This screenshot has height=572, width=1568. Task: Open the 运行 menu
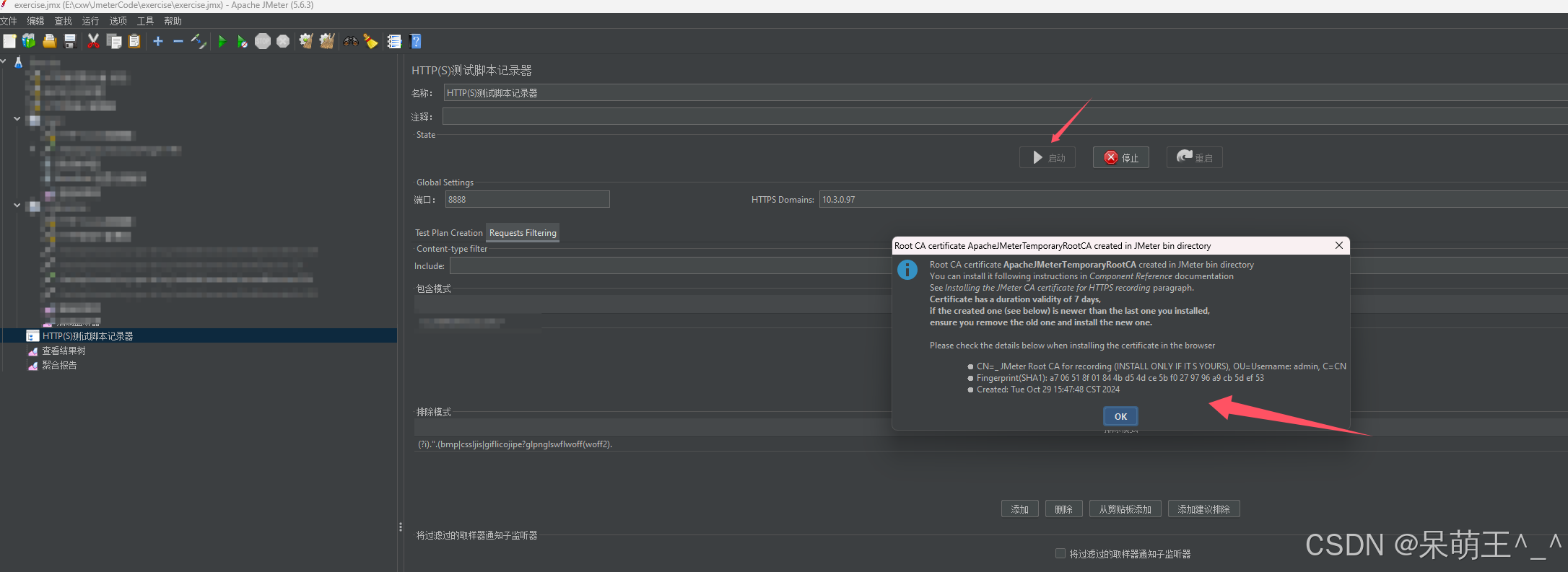pos(90,21)
